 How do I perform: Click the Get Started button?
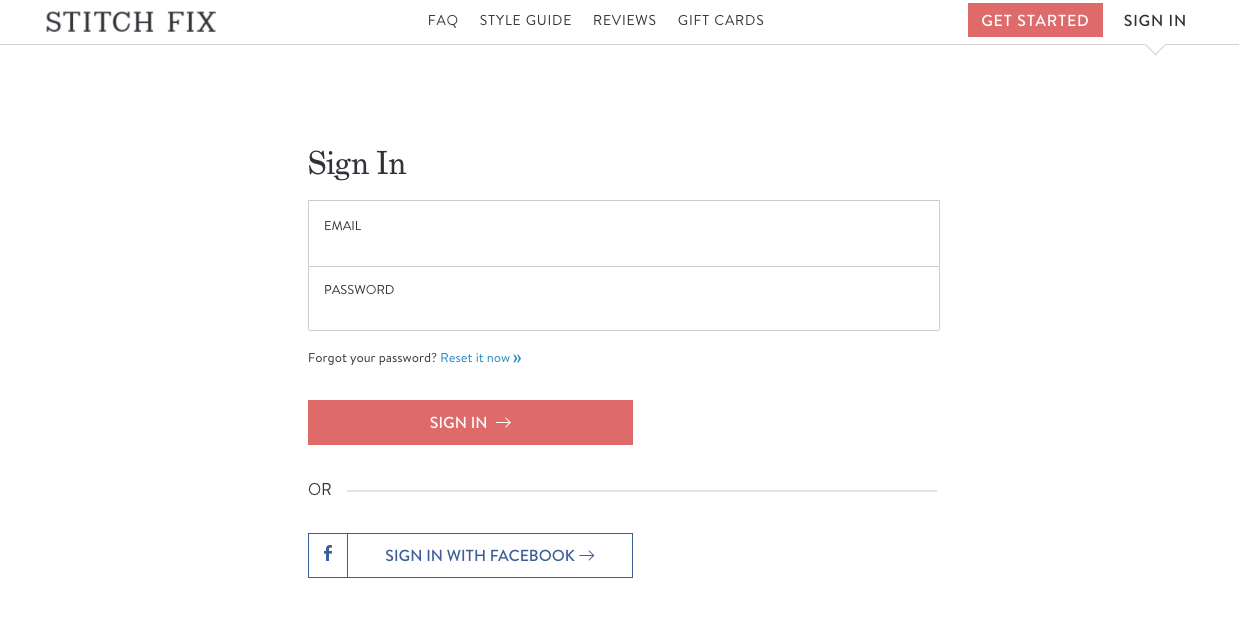(x=1035, y=20)
